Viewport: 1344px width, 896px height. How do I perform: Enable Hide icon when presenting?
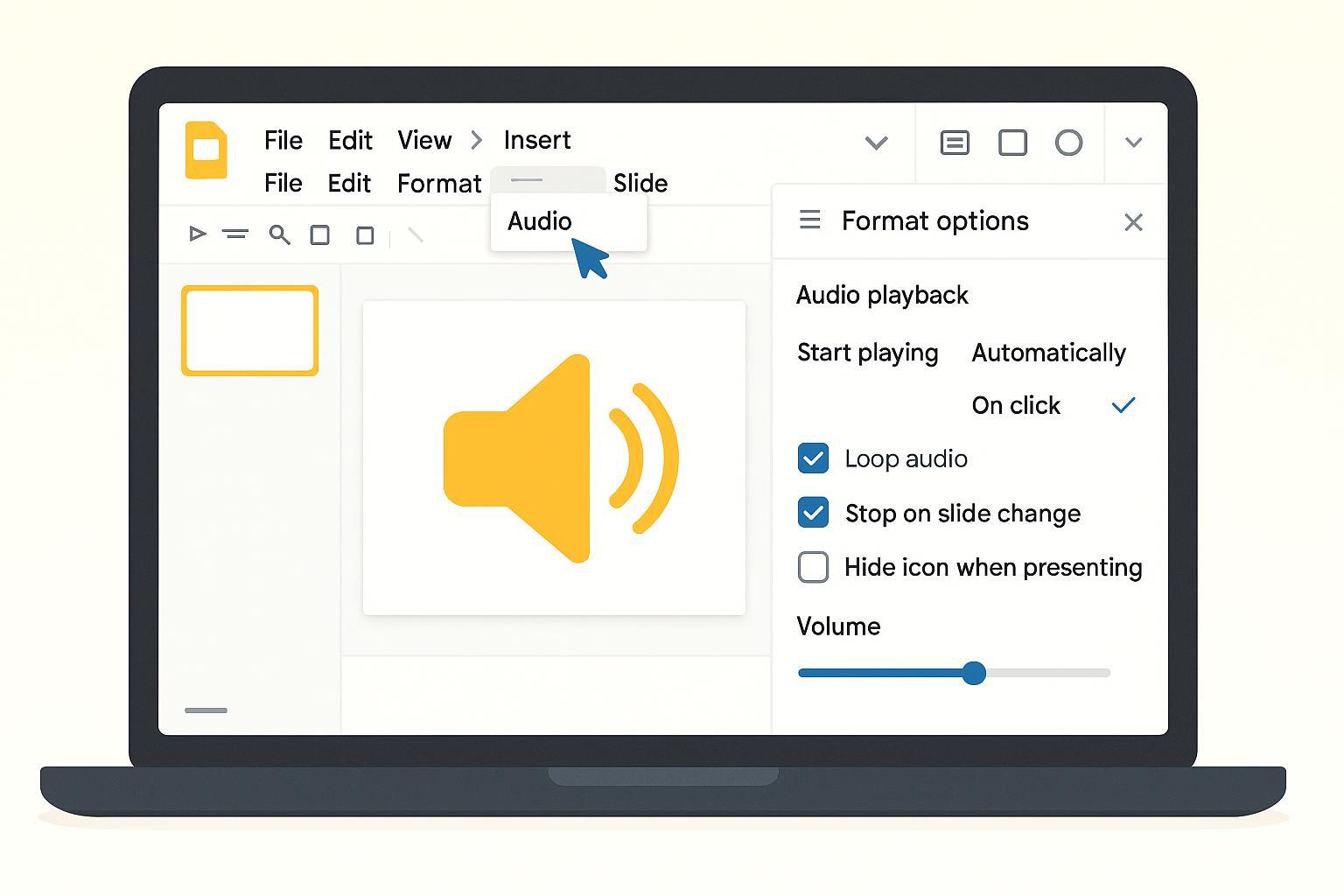[x=813, y=567]
